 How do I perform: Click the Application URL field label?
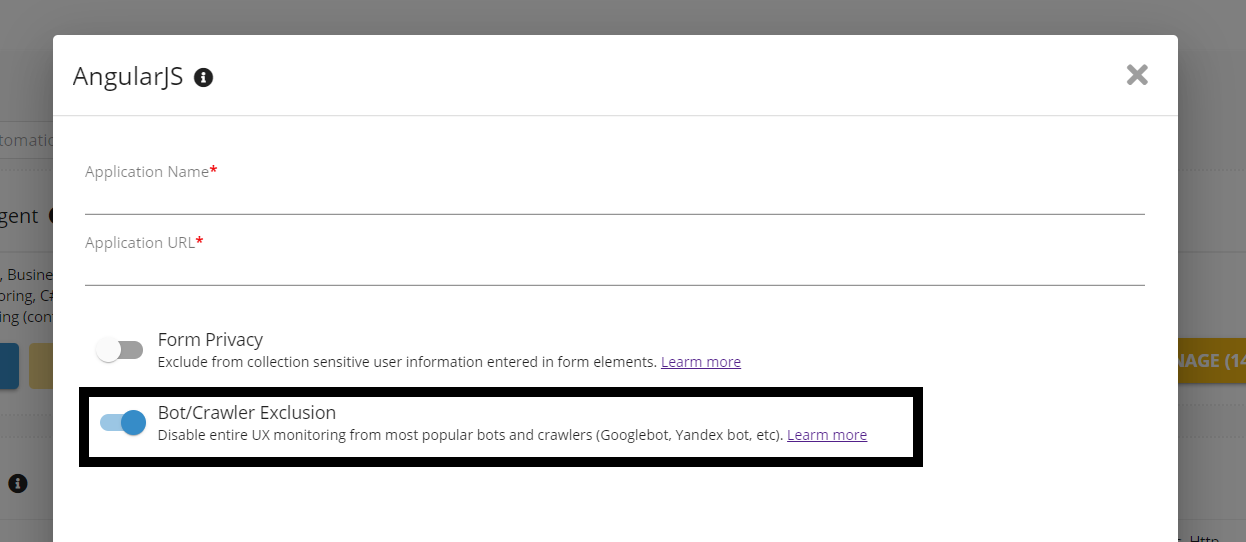[x=140, y=243]
